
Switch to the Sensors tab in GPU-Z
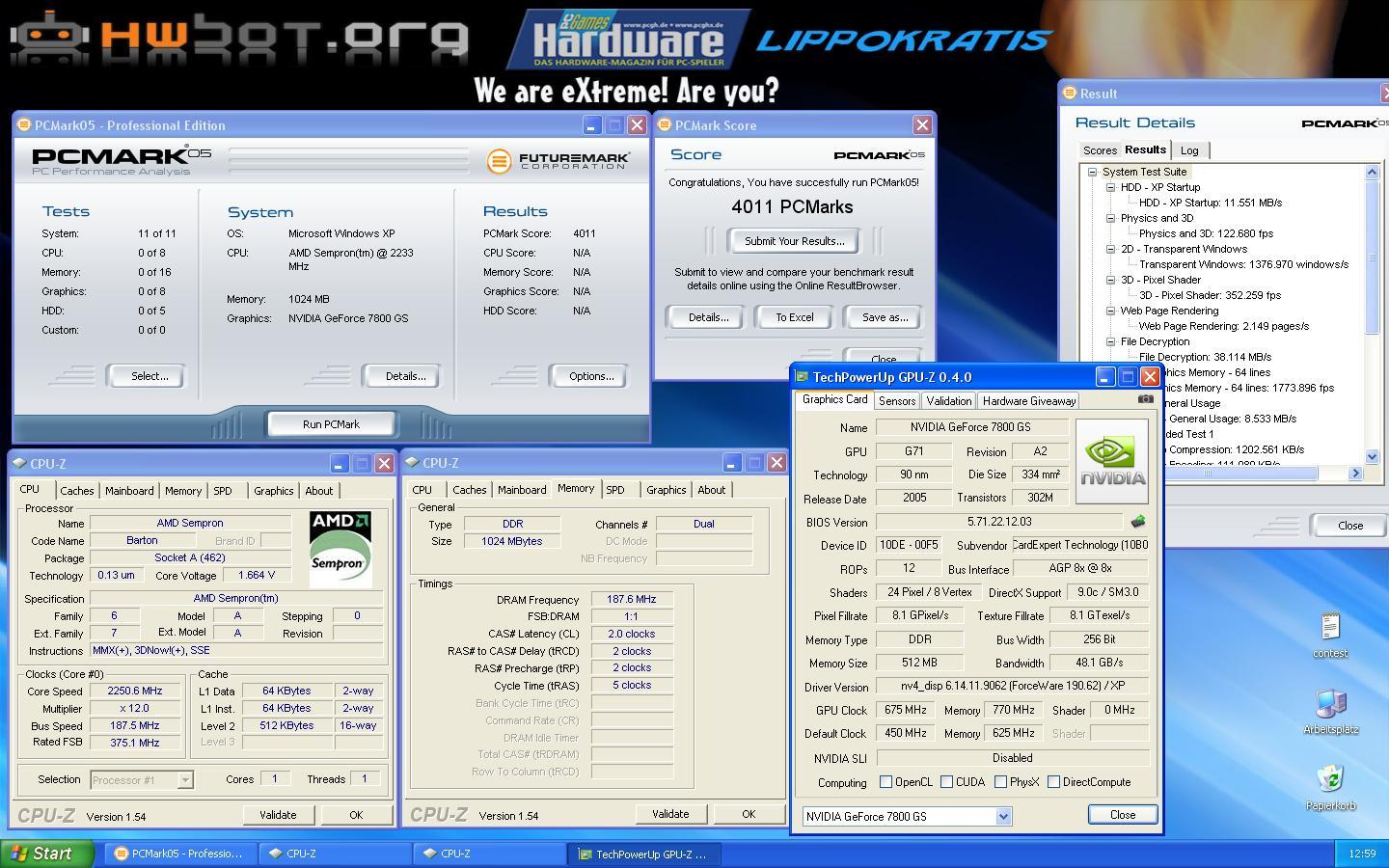pyautogui.click(x=896, y=401)
